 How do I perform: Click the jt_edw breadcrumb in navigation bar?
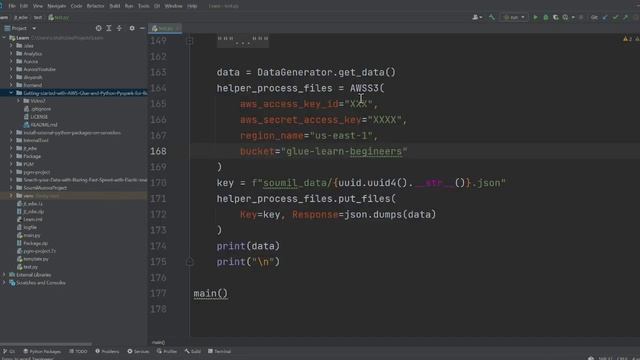(21, 18)
